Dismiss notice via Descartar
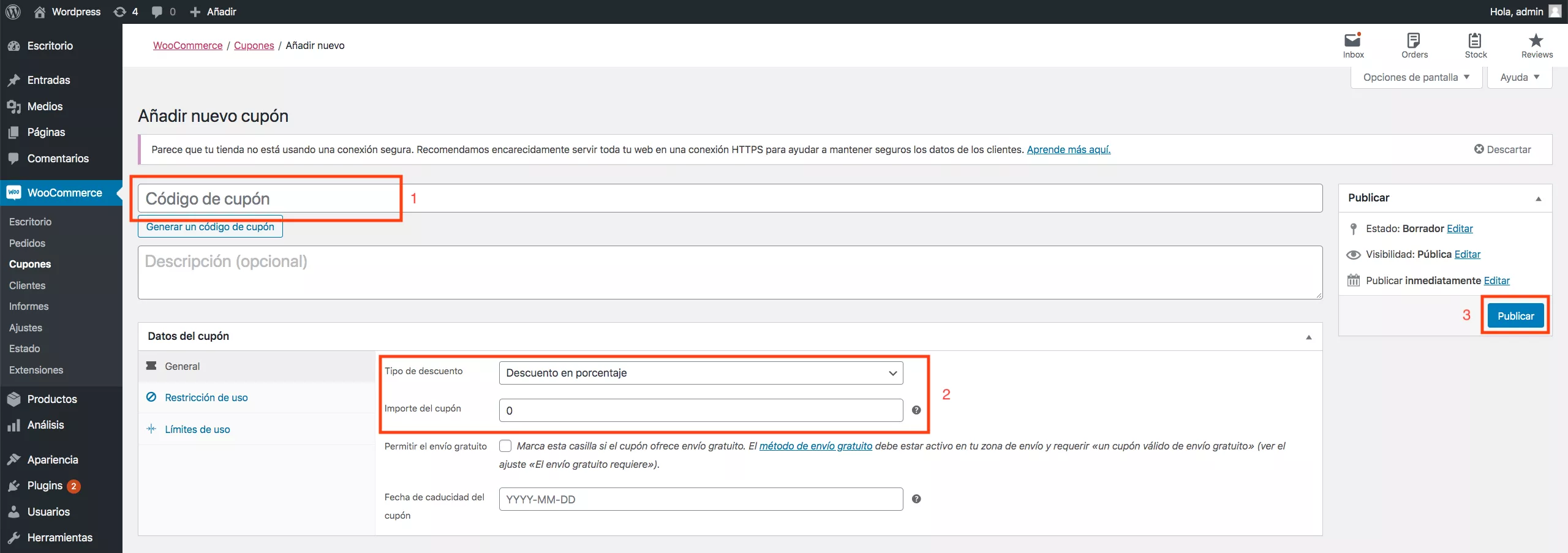Image resolution: width=1568 pixels, height=553 pixels. point(1502,149)
